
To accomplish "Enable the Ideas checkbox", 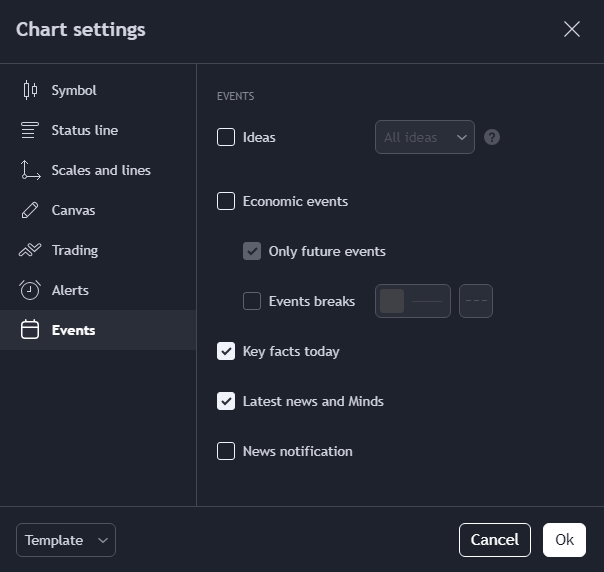I will click(x=226, y=137).
